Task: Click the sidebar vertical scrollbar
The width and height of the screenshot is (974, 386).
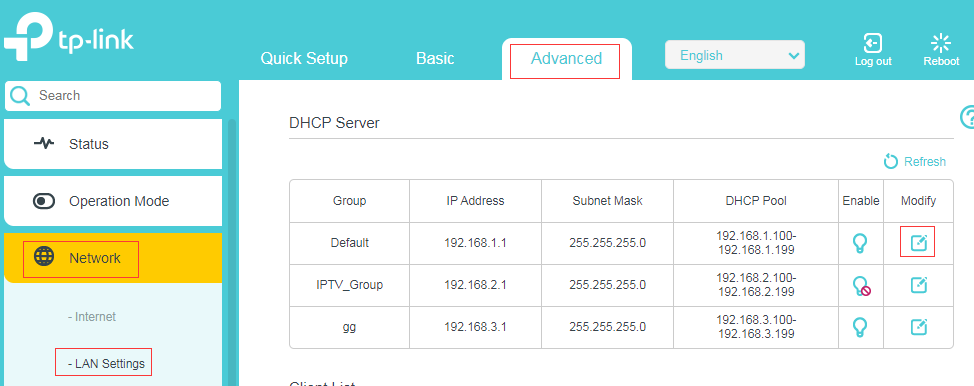Action: point(232,252)
